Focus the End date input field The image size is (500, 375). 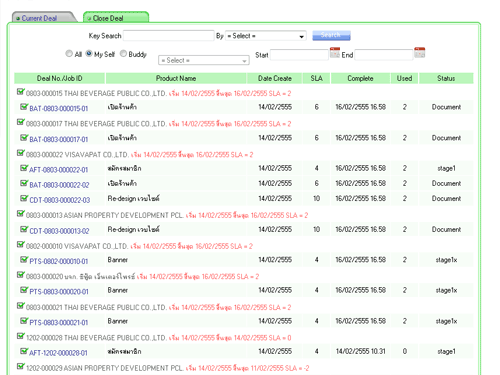pos(384,55)
